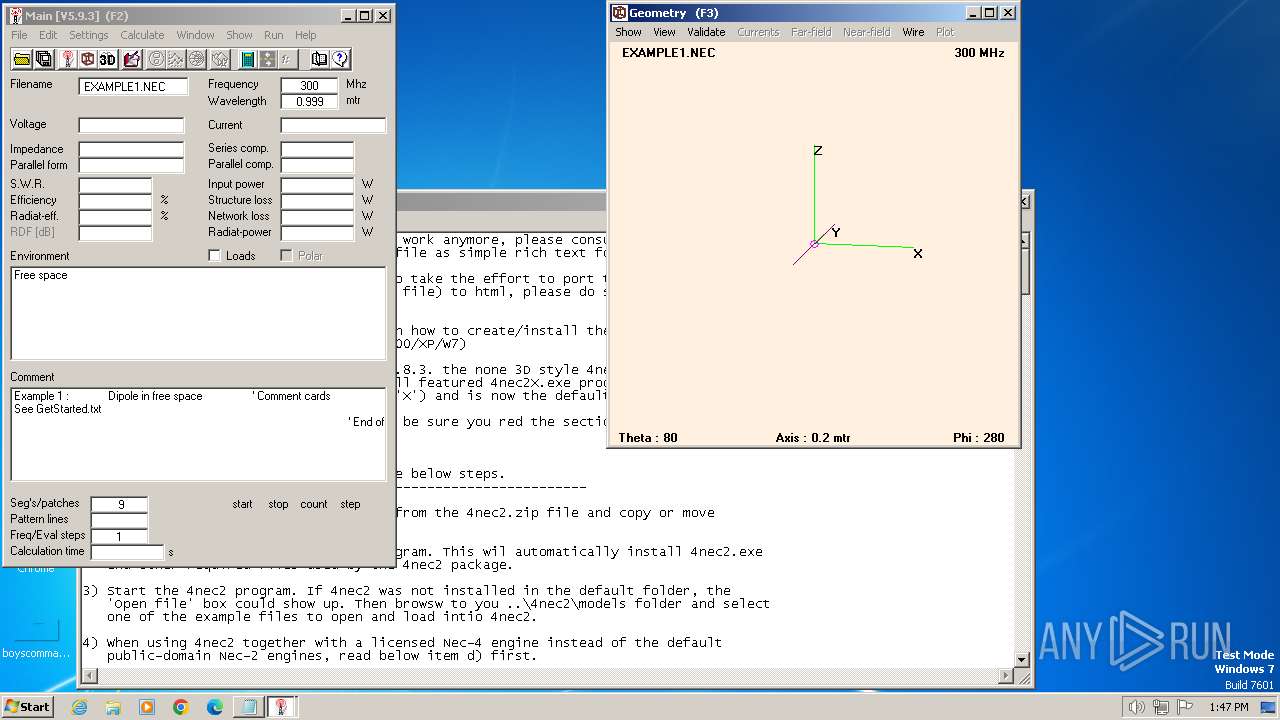
Task: Click the save-all disks toolbar icon
Action: tap(43, 59)
